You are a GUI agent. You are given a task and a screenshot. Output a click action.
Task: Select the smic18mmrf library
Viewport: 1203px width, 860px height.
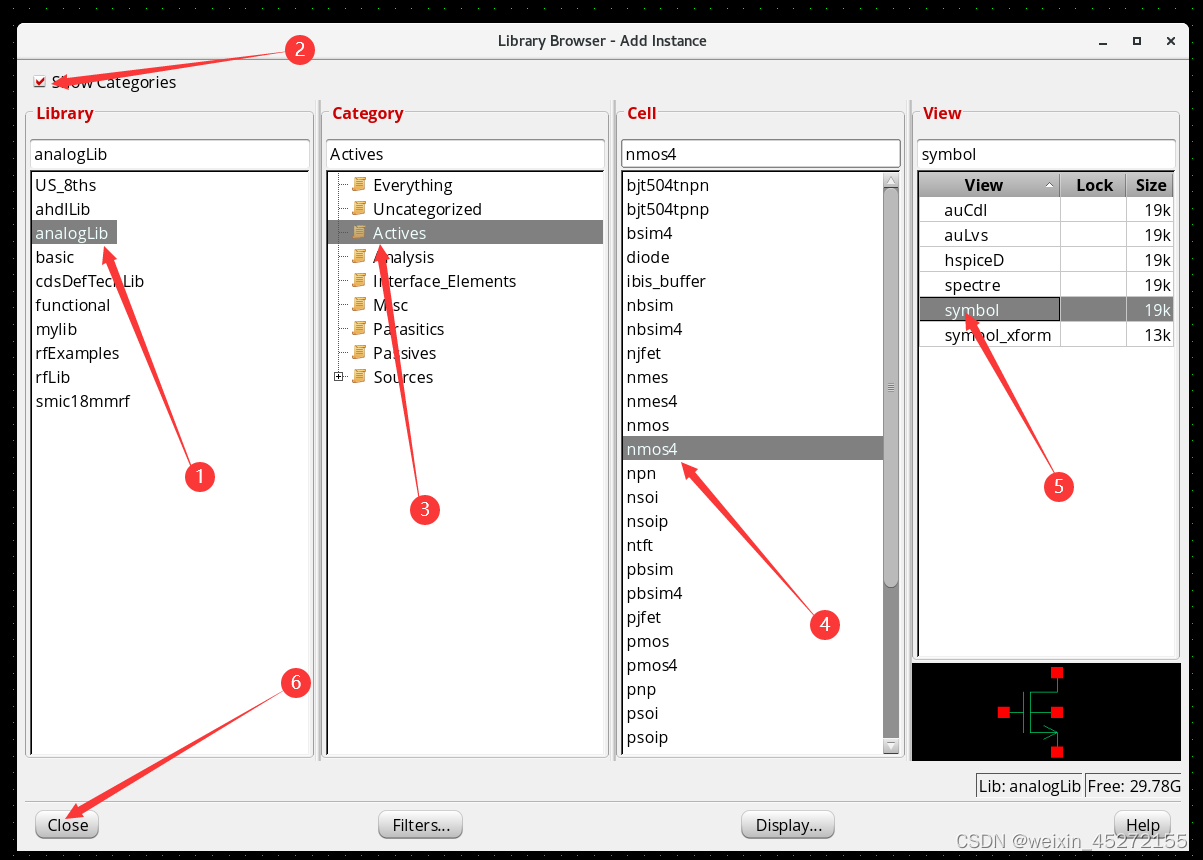coord(82,401)
